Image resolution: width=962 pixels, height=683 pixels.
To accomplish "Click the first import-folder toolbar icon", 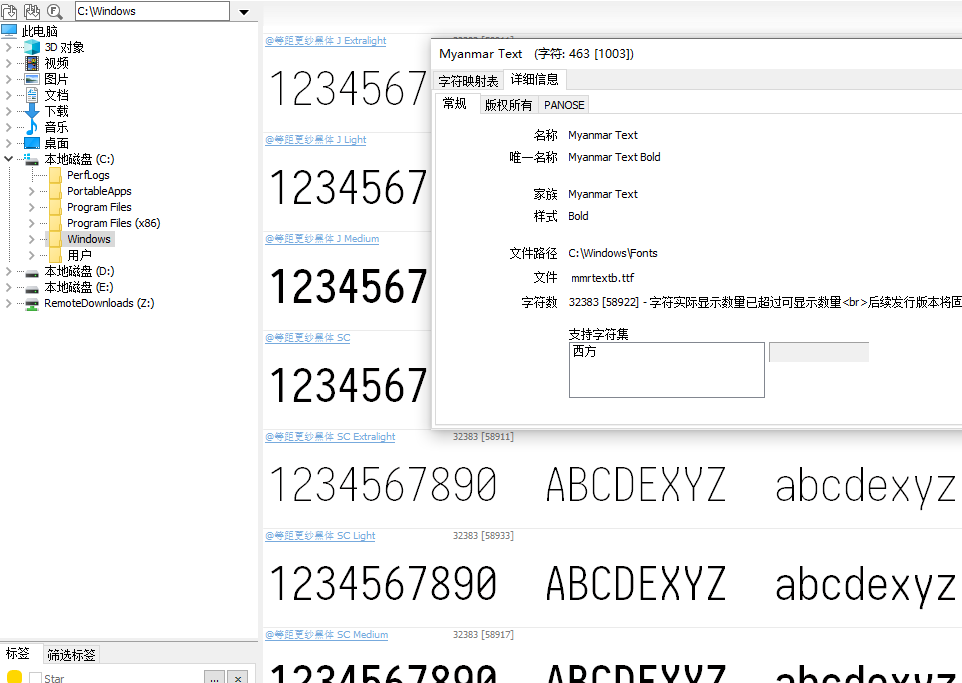I will pyautogui.click(x=11, y=11).
